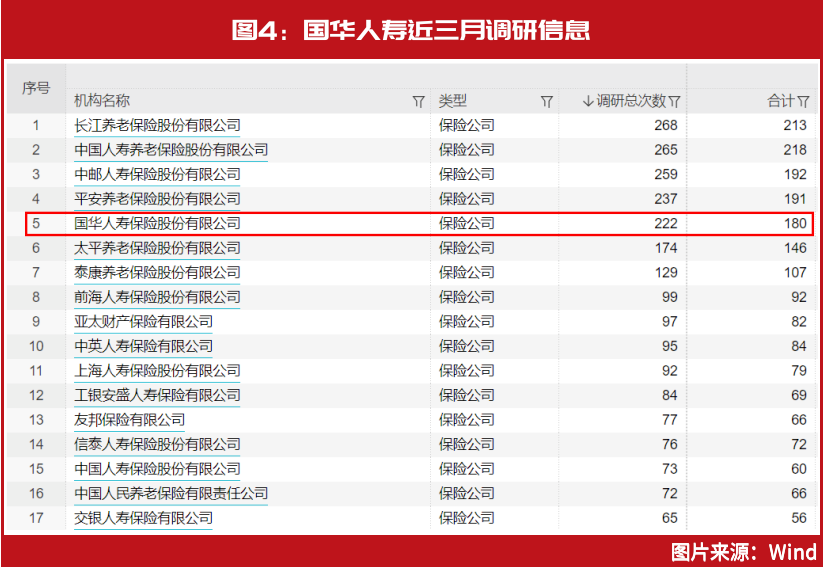Open 中国人寿保险股份有限公司 link
The image size is (824, 567).
157,469
